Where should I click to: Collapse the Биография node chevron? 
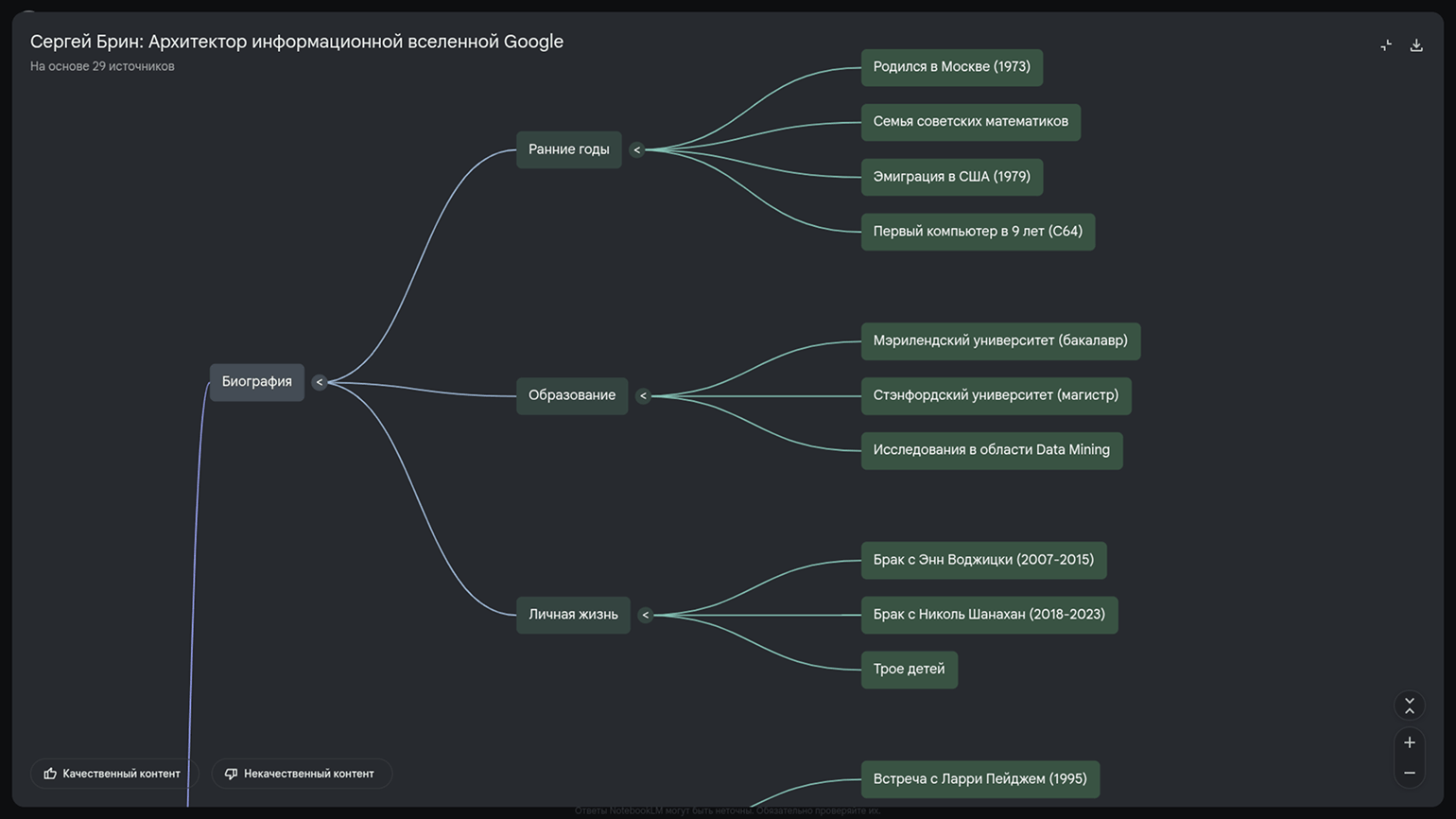(x=320, y=382)
